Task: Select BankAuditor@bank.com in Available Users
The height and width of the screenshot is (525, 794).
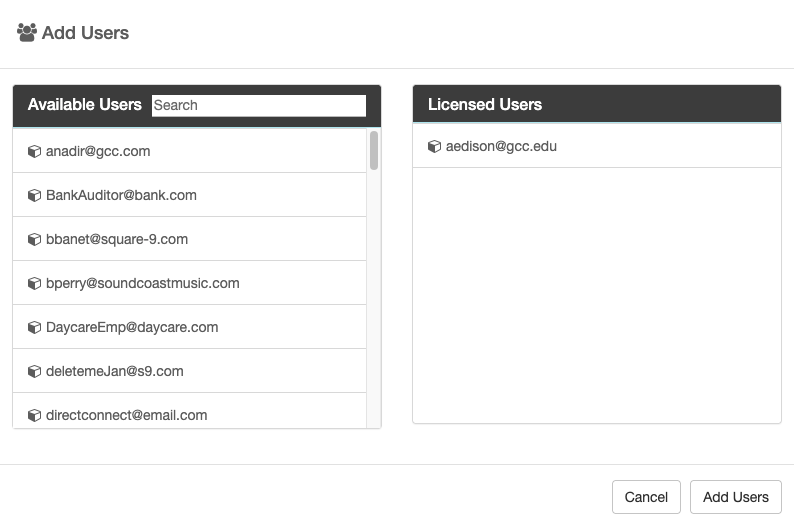Action: pos(121,196)
